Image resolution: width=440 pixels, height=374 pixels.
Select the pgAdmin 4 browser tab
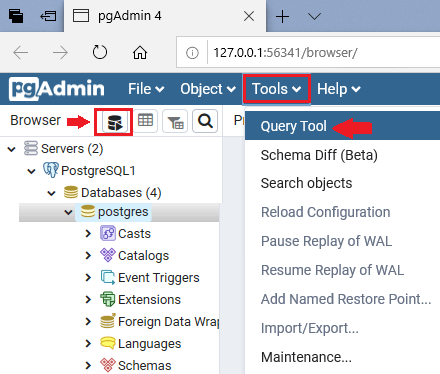click(x=165, y=16)
